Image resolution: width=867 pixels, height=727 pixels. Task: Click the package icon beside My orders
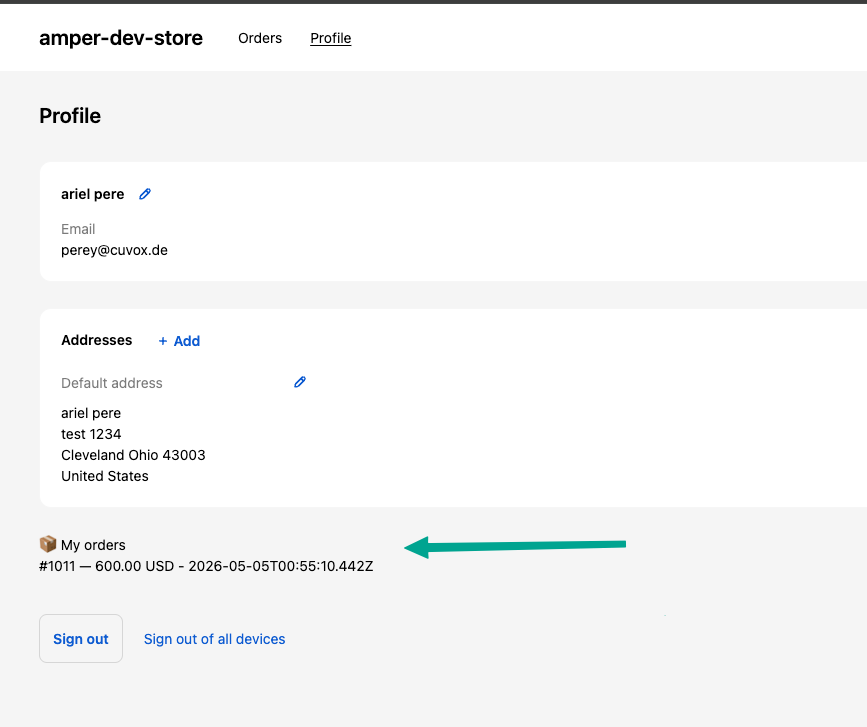point(48,544)
